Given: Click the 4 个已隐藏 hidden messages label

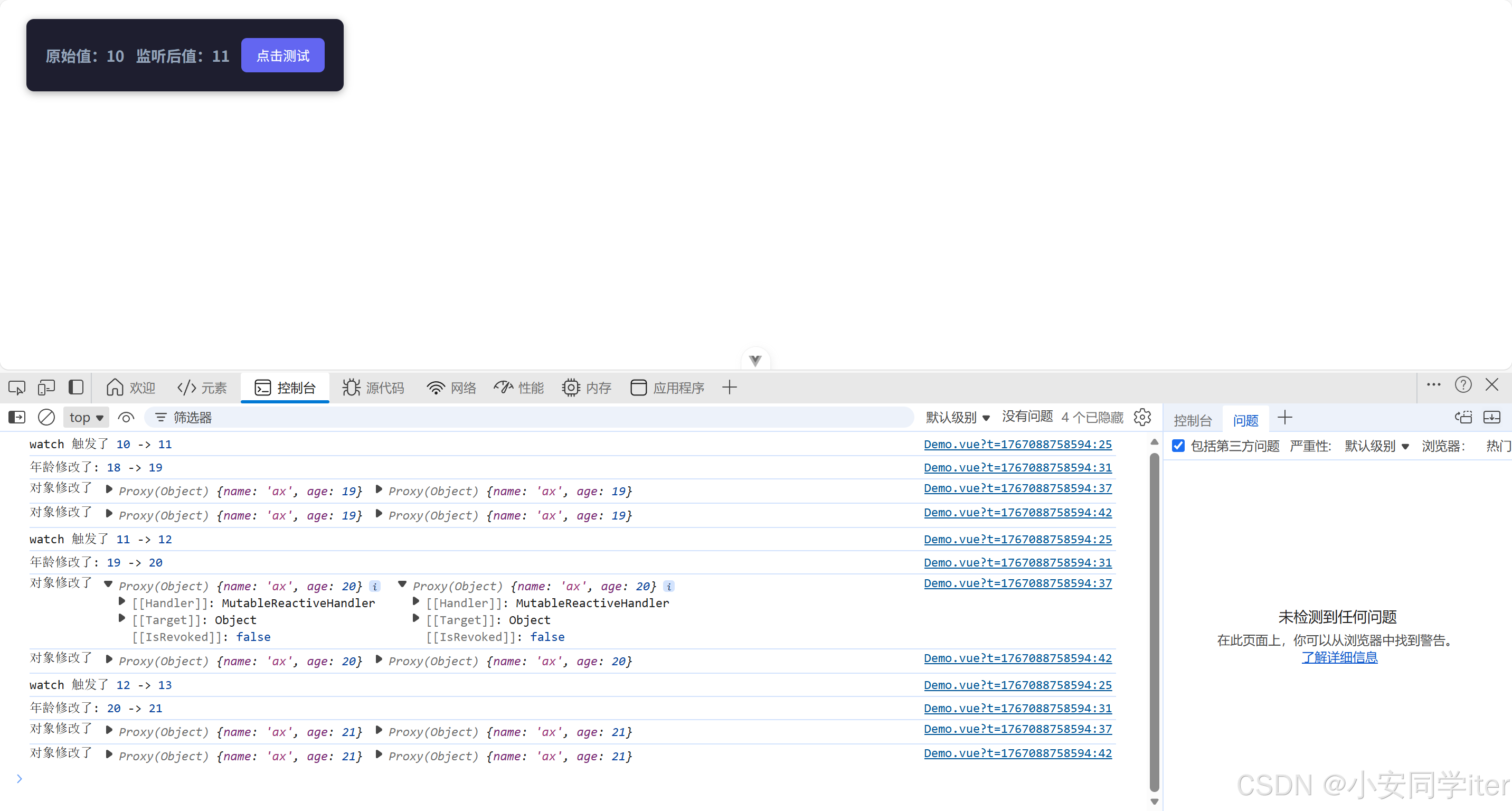Looking at the screenshot, I should pyautogui.click(x=1092, y=417).
